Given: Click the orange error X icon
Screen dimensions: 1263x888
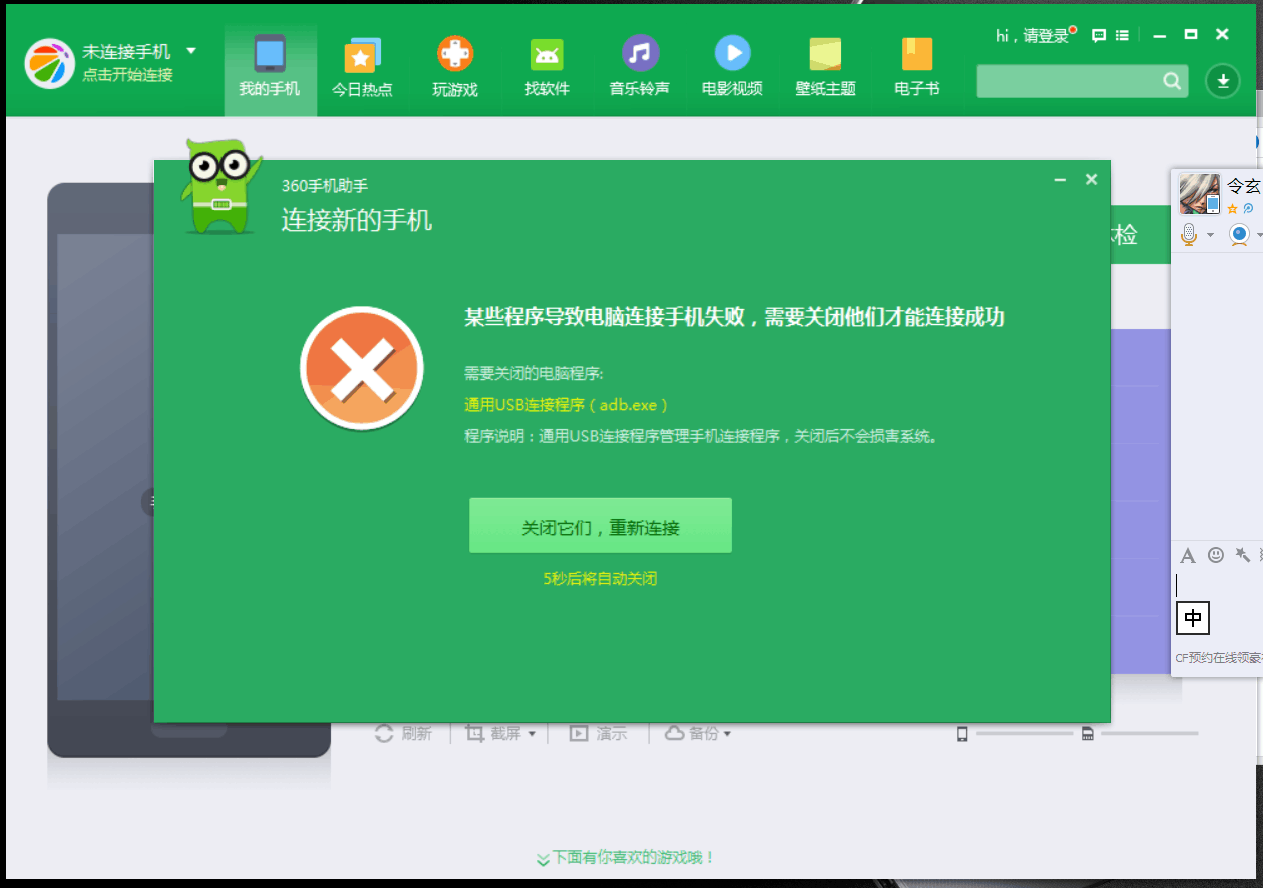Looking at the screenshot, I should [x=362, y=369].
